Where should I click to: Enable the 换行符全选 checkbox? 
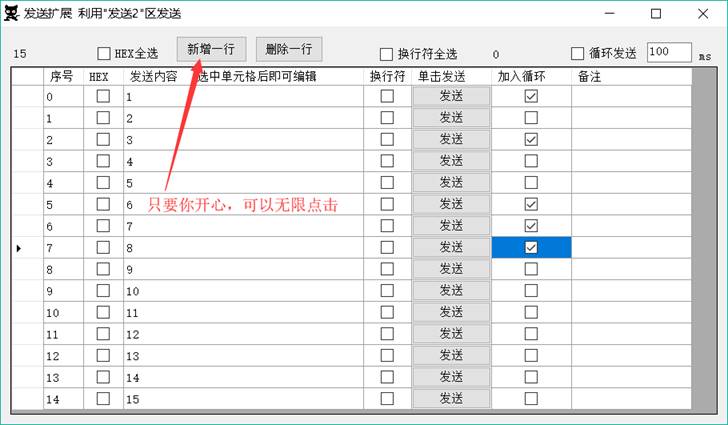point(386,54)
